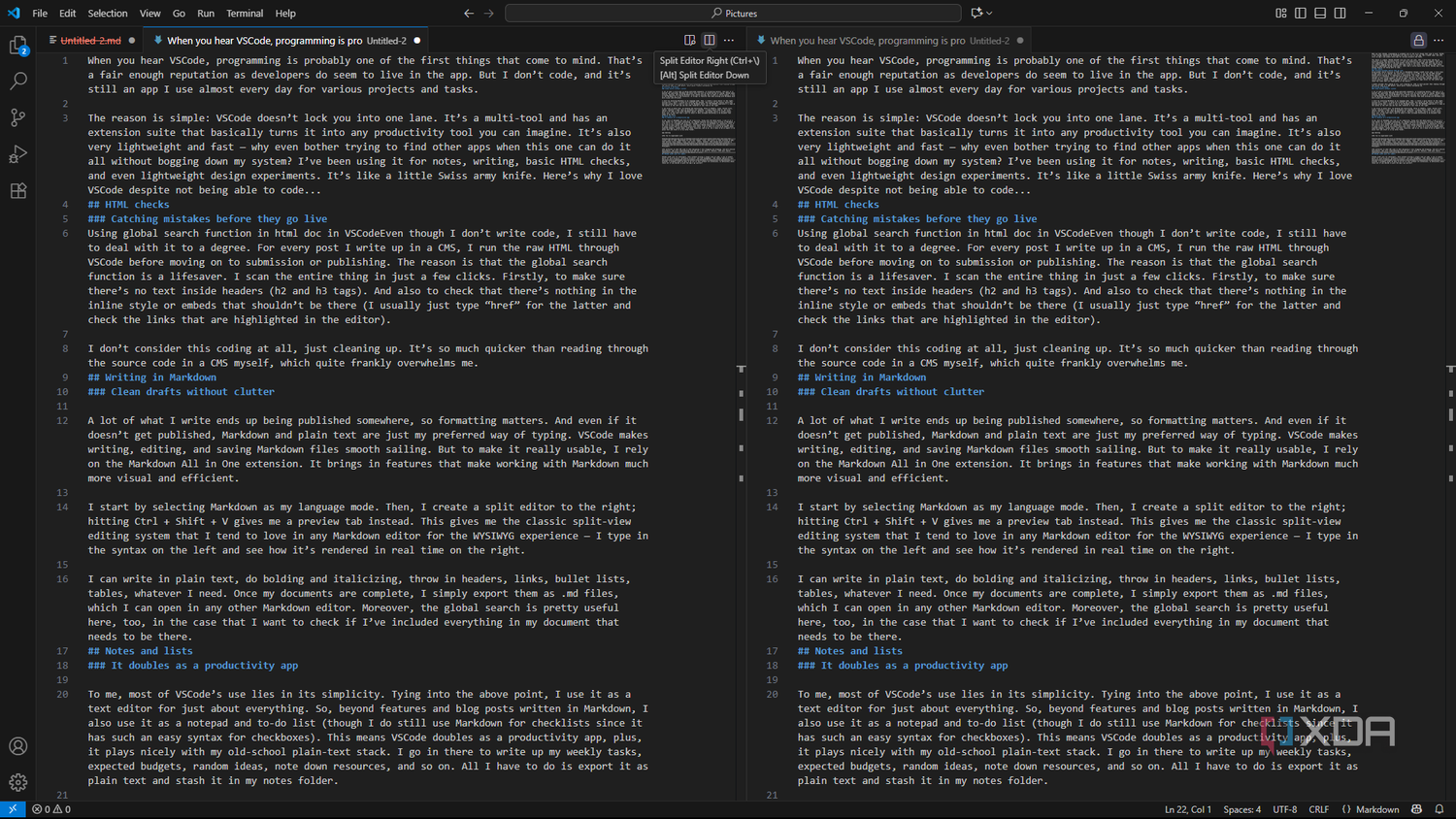Click left editor's "### It doubles as a productivity app"
Image resolution: width=1456 pixels, height=819 pixels.
tap(193, 666)
